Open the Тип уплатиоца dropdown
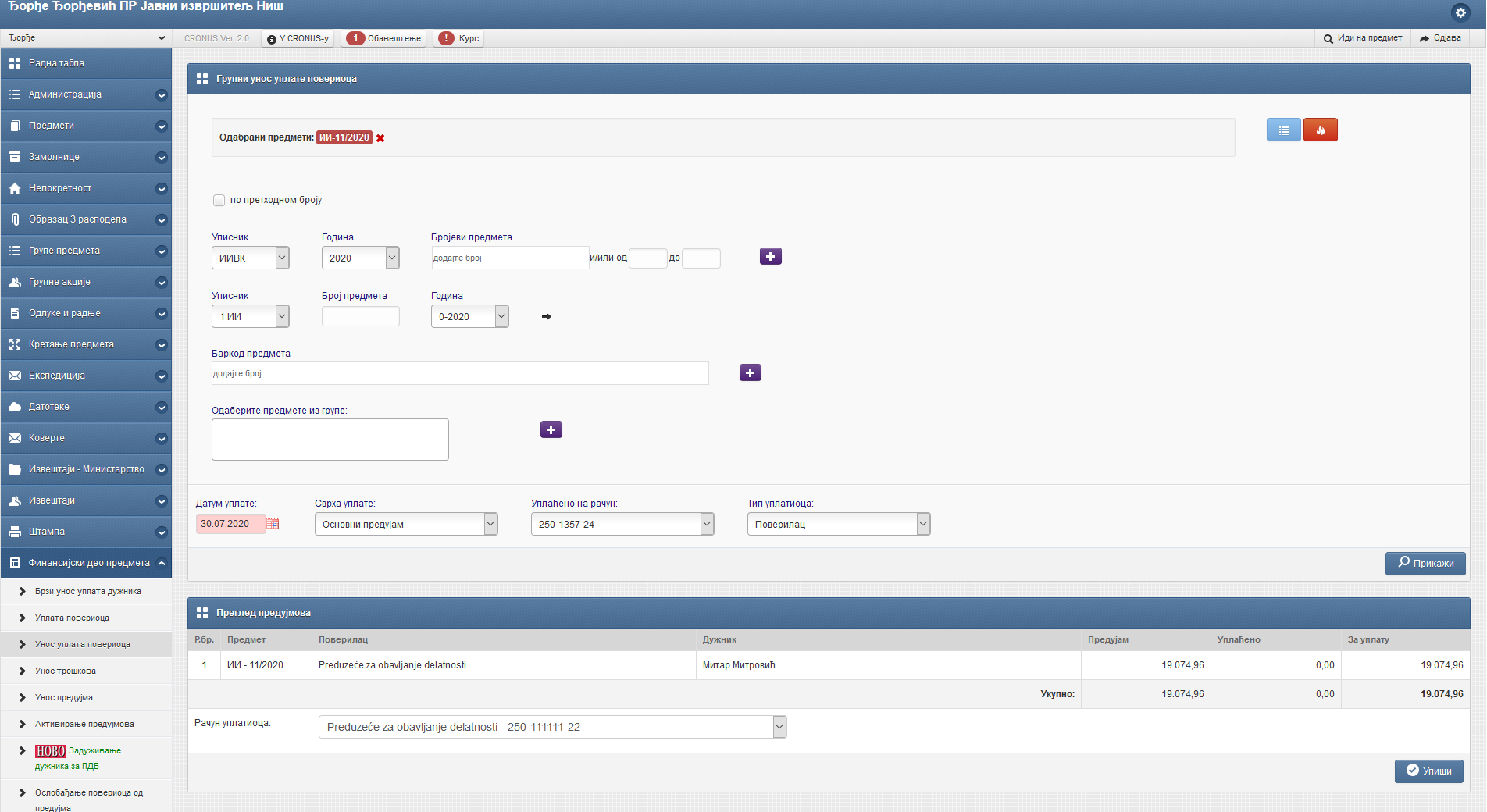Image resolution: width=1487 pixels, height=812 pixels. (838, 525)
